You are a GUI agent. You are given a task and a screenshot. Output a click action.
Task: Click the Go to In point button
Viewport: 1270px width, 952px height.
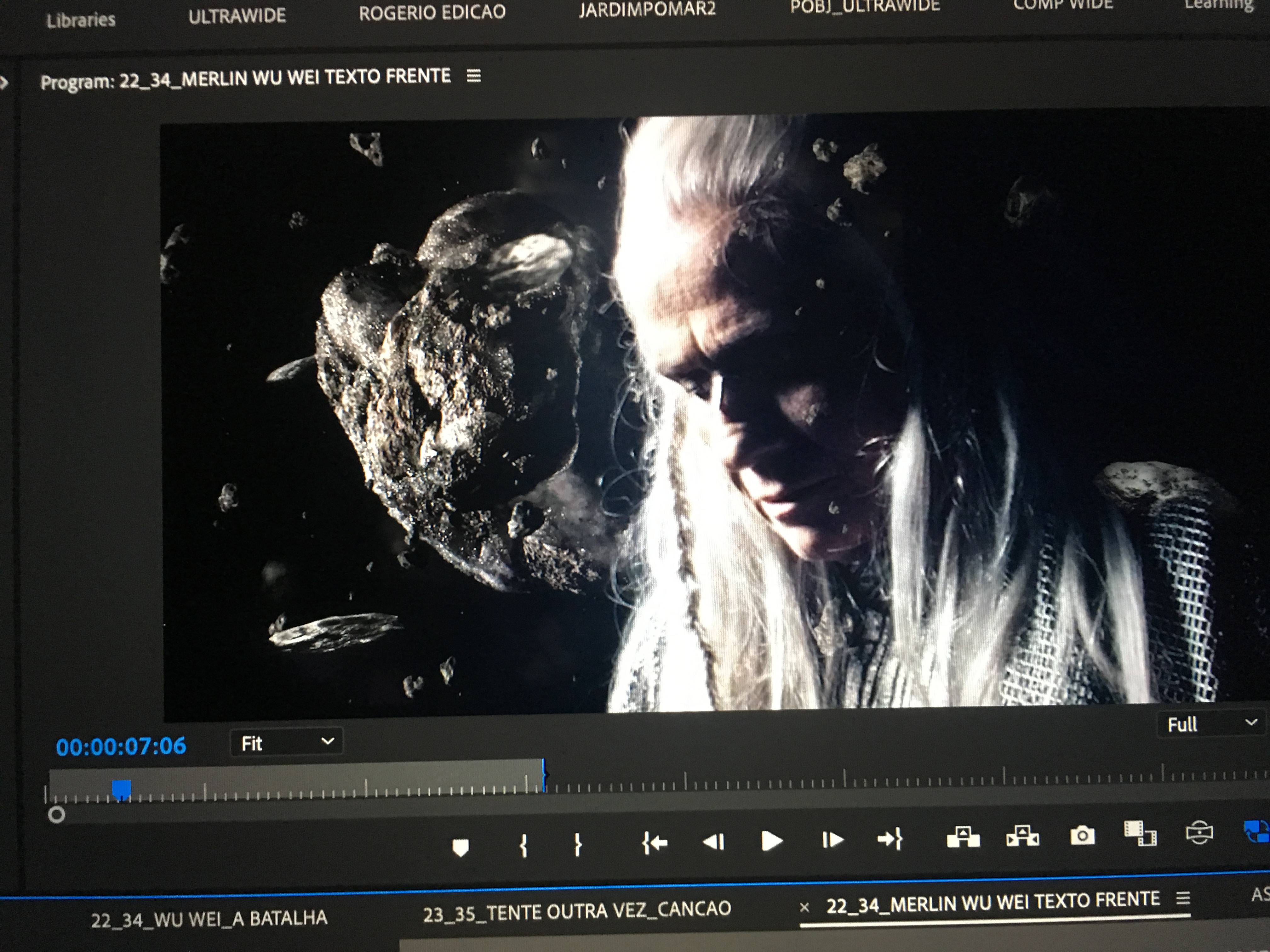tap(655, 842)
